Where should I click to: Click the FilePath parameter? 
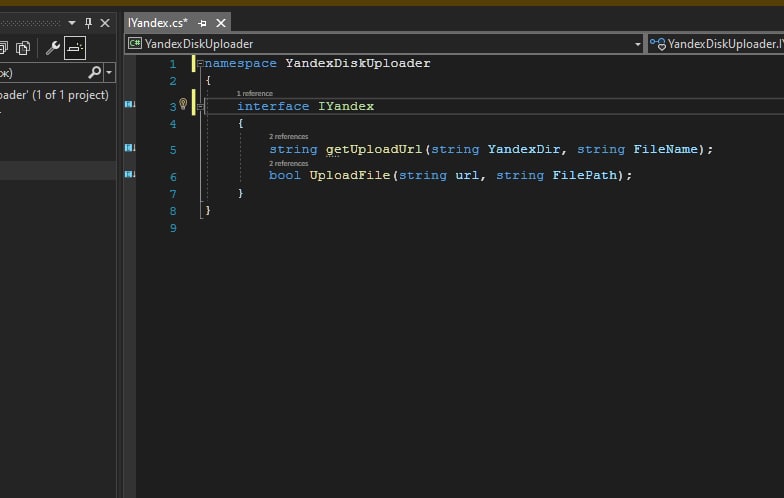[x=584, y=175]
